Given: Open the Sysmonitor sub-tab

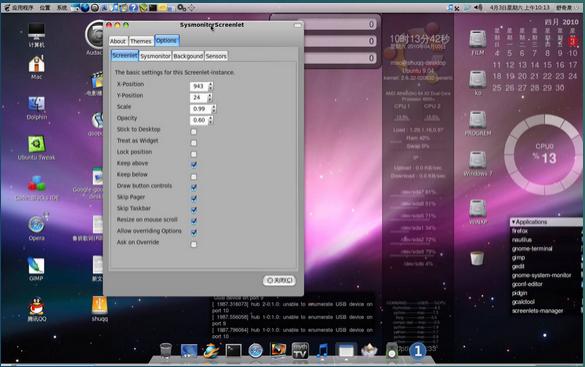Looking at the screenshot, I should coord(155,56).
